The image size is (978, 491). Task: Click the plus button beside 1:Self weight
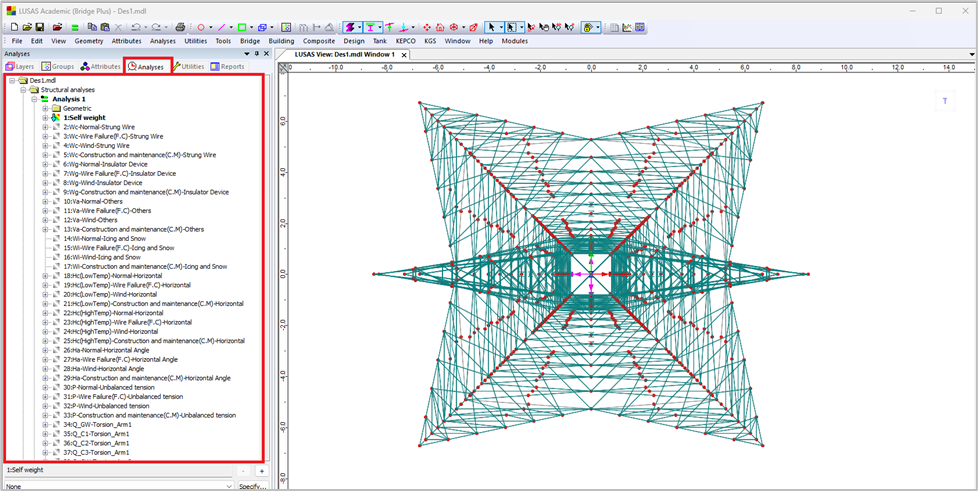pos(262,470)
